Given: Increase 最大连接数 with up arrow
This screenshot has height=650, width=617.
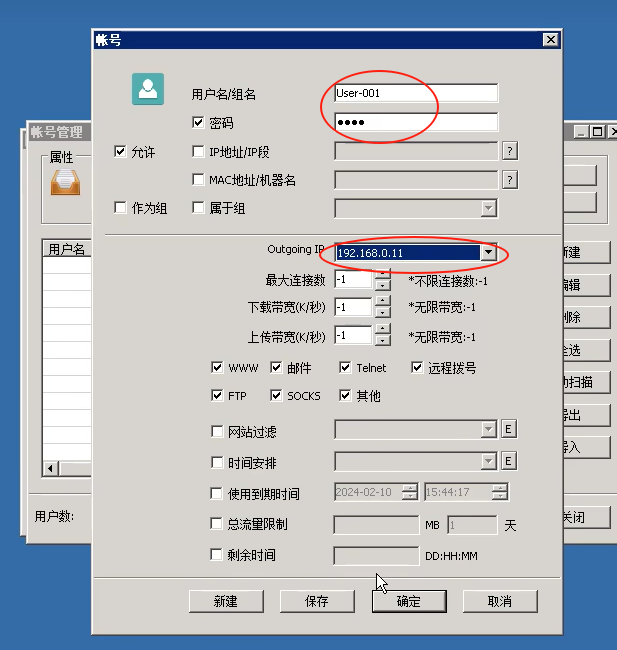Looking at the screenshot, I should 382,274.
